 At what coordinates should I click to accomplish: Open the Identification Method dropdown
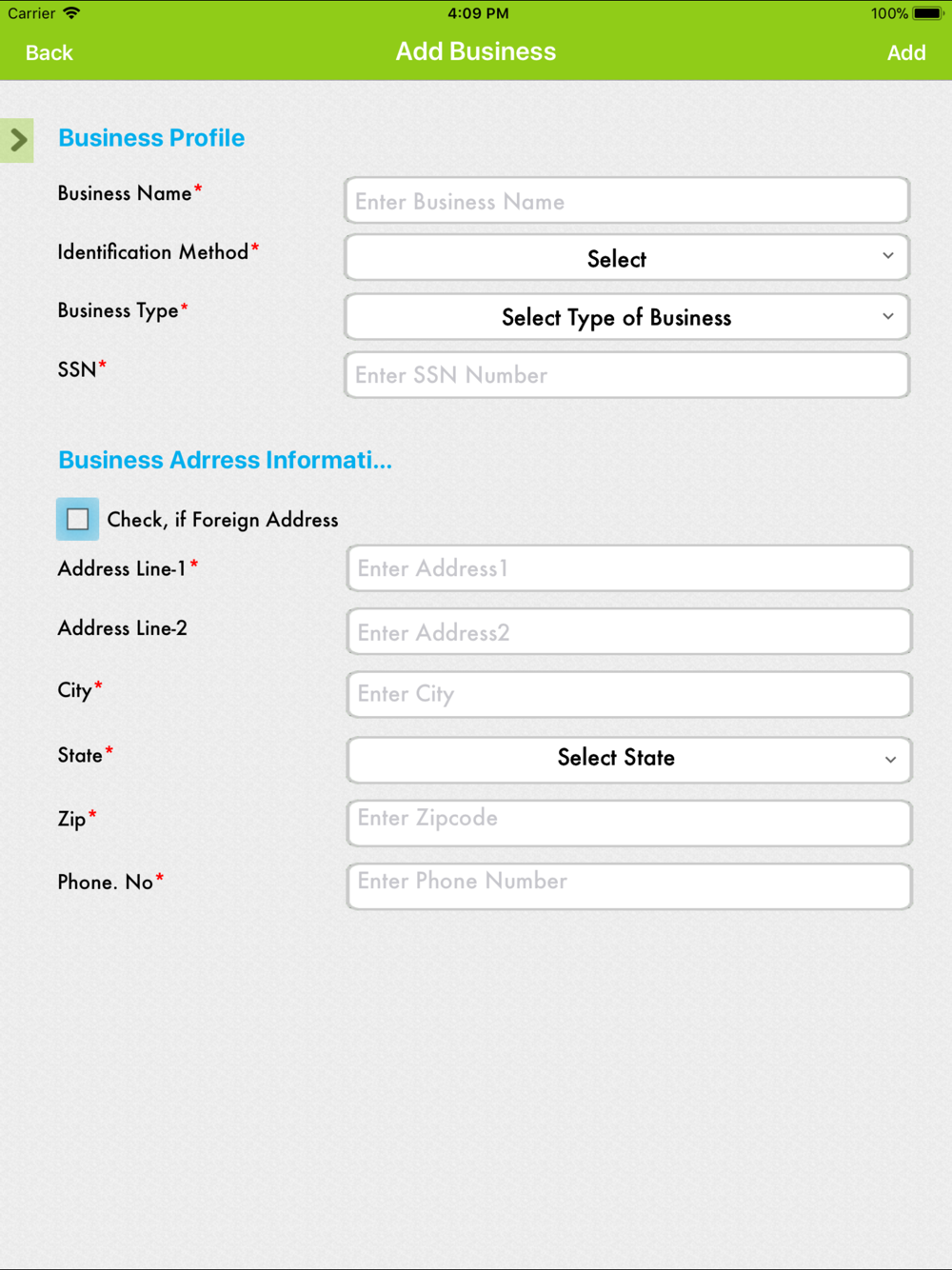coord(626,258)
